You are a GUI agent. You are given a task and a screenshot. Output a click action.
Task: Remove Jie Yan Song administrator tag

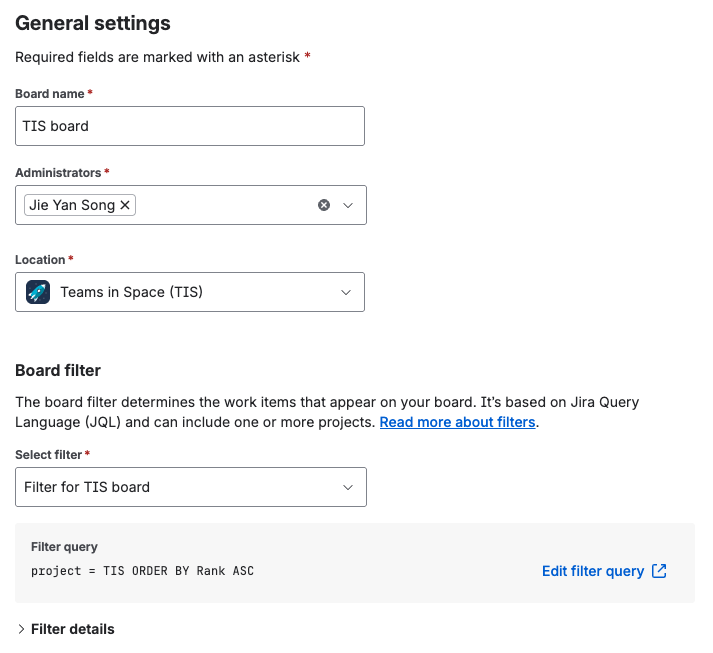click(125, 205)
